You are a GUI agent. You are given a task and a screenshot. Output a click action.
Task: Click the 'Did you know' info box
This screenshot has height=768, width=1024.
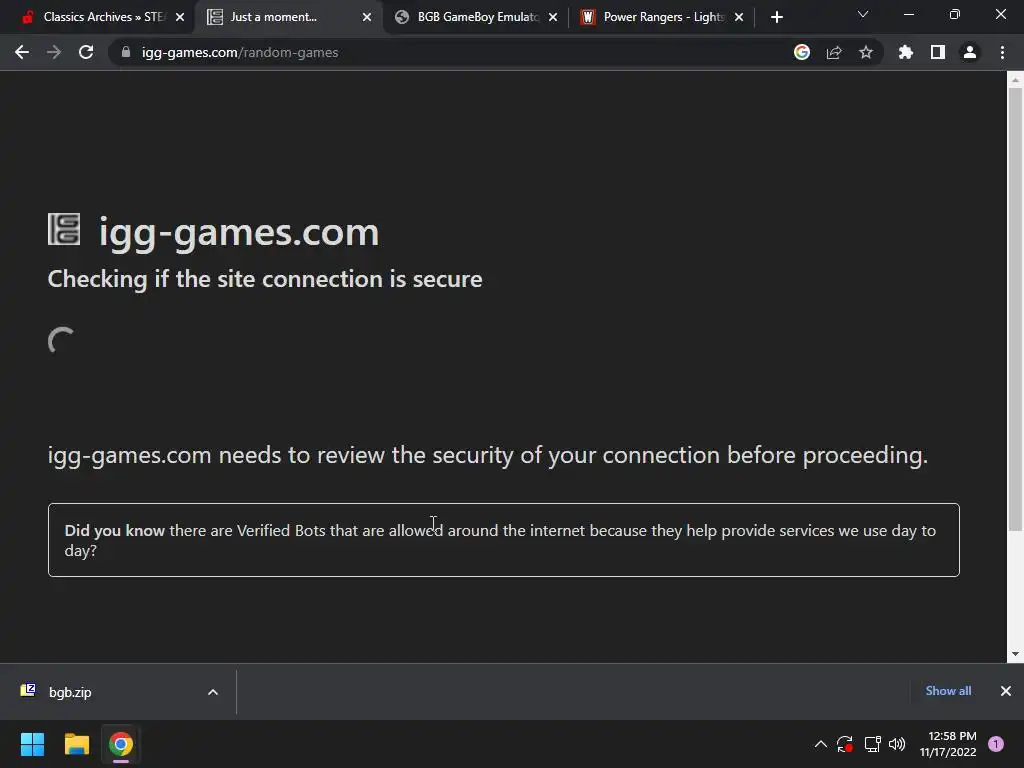pos(504,540)
